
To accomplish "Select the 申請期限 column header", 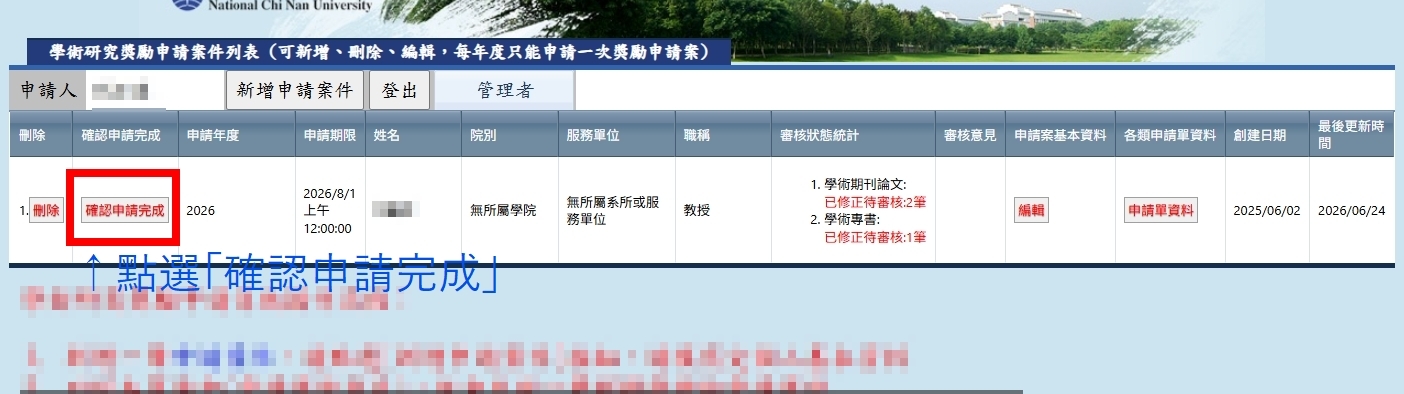I will click(329, 135).
